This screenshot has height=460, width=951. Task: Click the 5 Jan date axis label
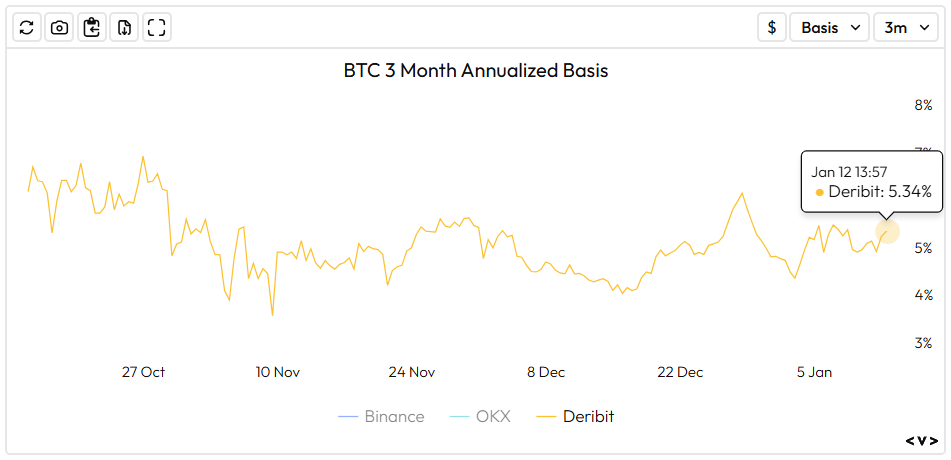(814, 372)
